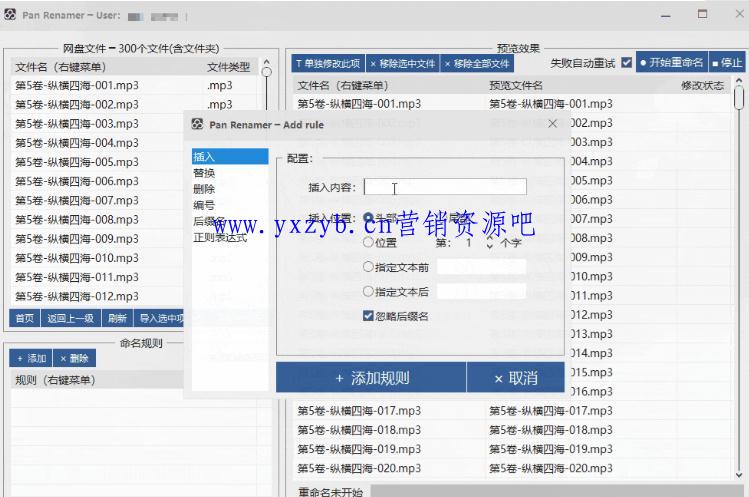The image size is (749, 497).
Task: Confirm with the + 添加规则 button
Action: (x=371, y=378)
